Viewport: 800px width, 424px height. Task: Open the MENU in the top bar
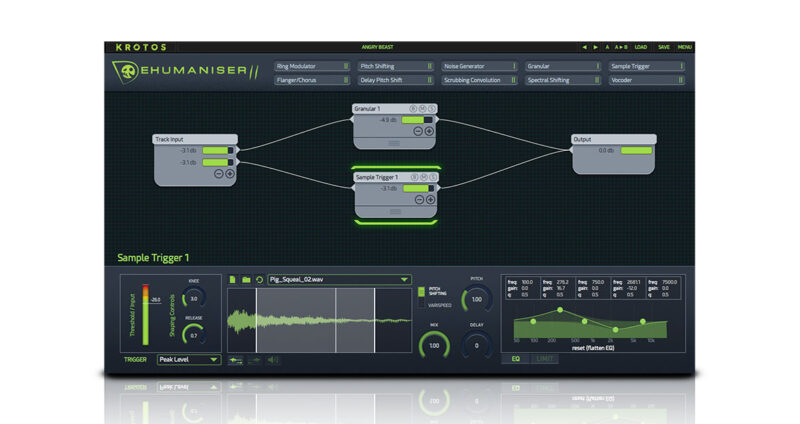point(685,47)
